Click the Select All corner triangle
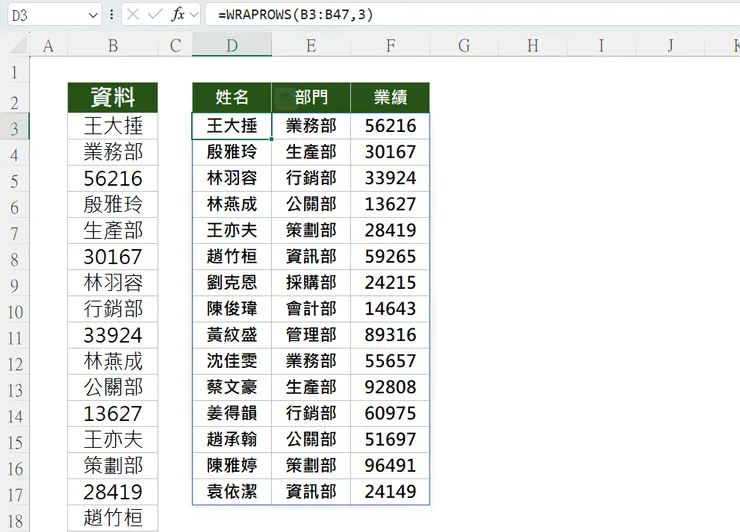Viewport: 740px width, 532px height. tap(19, 45)
